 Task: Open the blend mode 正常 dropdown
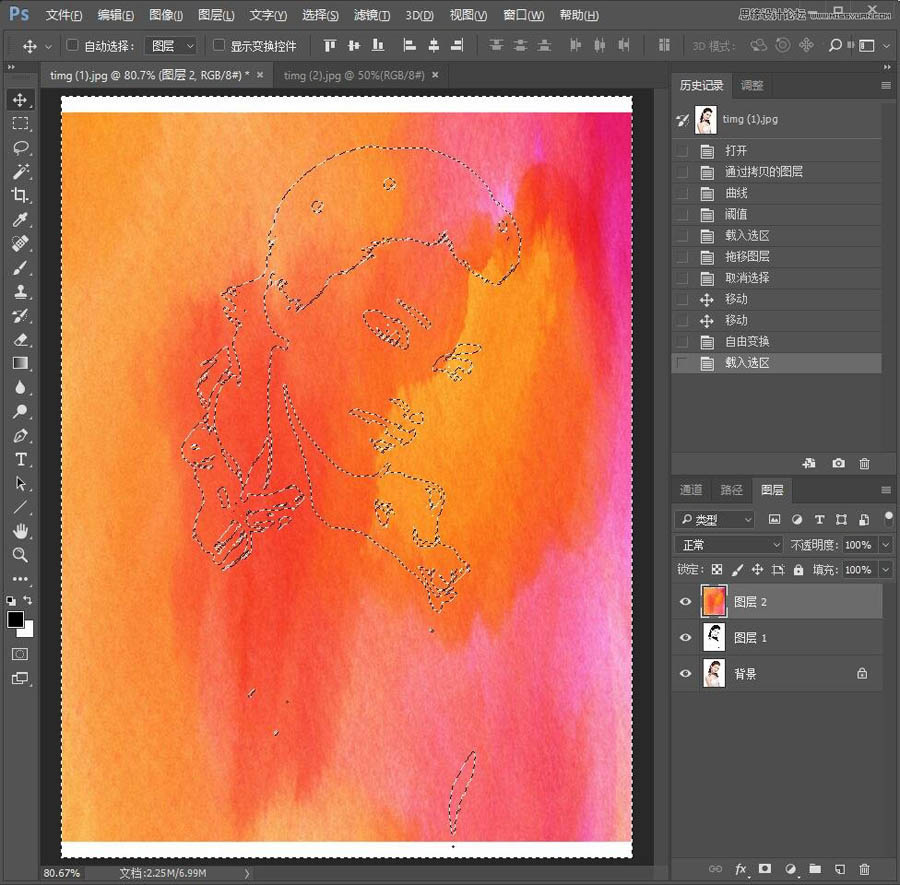coord(729,545)
